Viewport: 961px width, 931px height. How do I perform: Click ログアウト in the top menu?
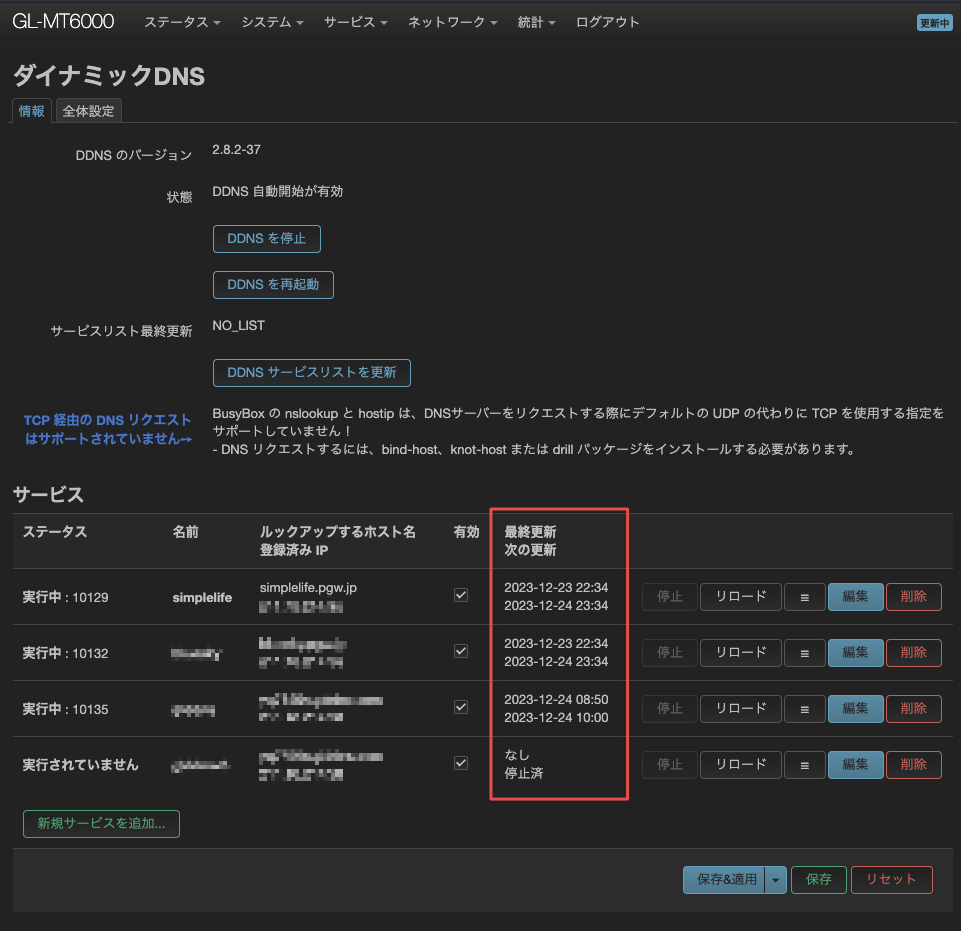pos(607,22)
